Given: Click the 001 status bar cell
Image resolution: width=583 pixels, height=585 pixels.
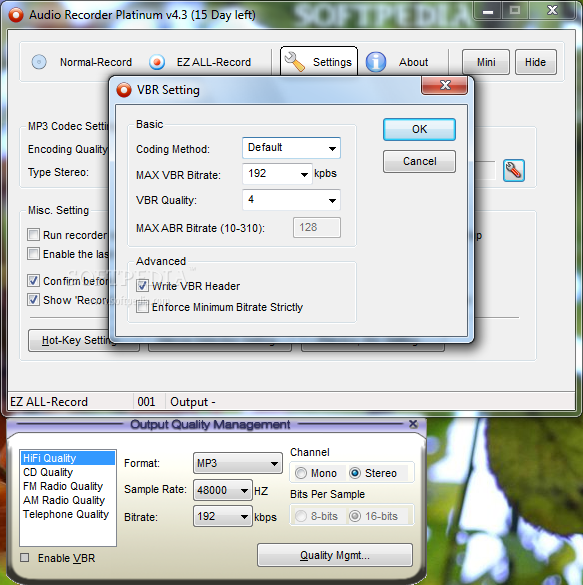Looking at the screenshot, I should [x=146, y=402].
